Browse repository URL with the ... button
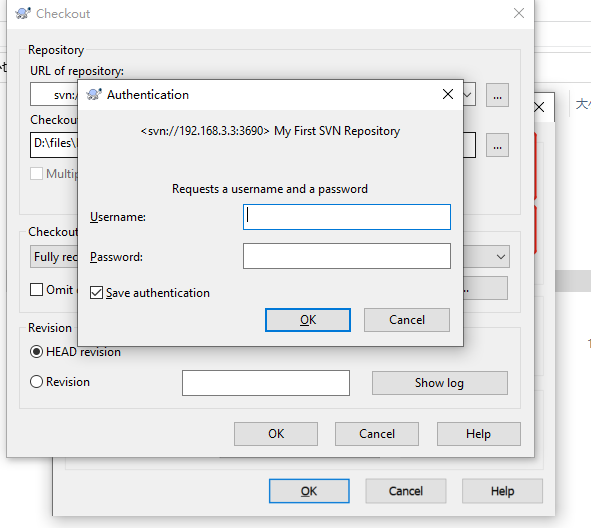Viewport: 591px width, 528px height. (x=497, y=95)
